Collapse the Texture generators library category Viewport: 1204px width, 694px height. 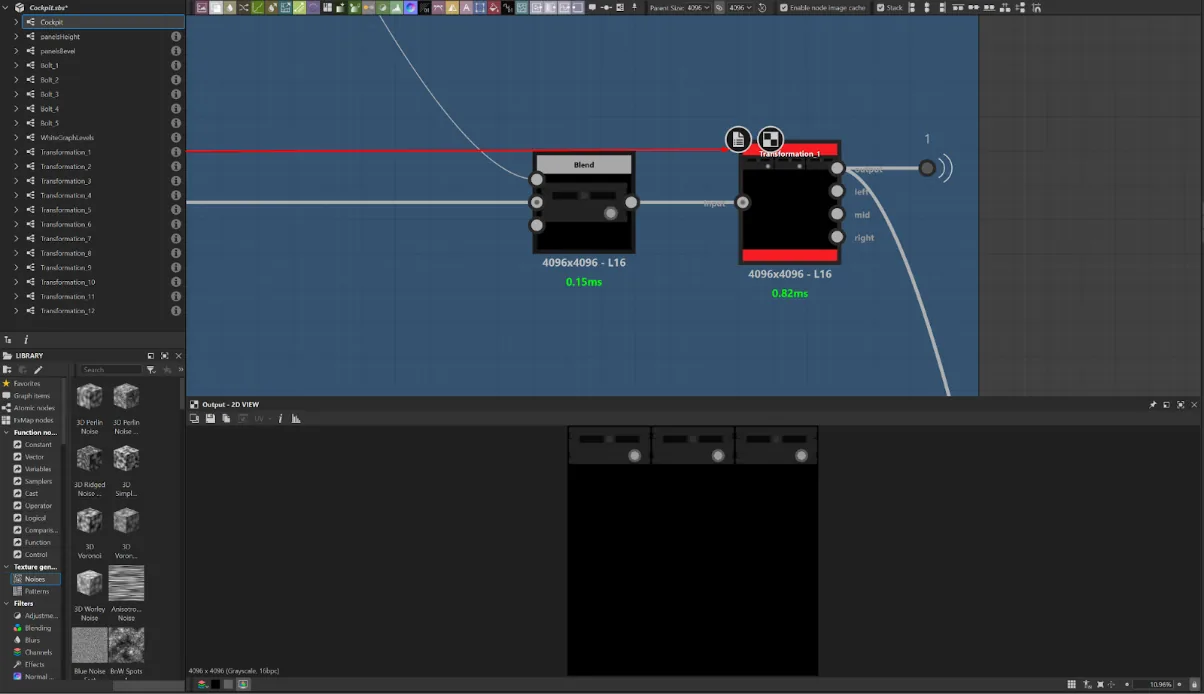click(6, 567)
